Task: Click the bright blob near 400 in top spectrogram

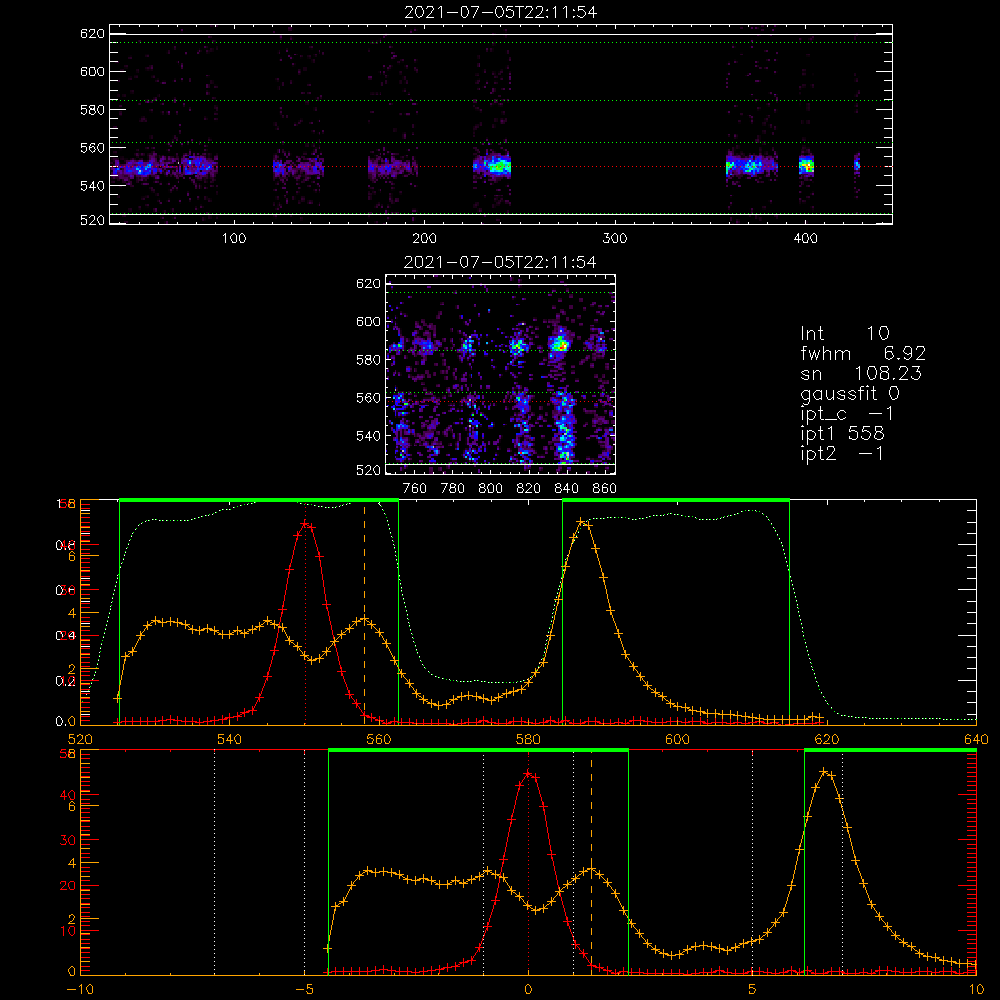Action: 807,166
